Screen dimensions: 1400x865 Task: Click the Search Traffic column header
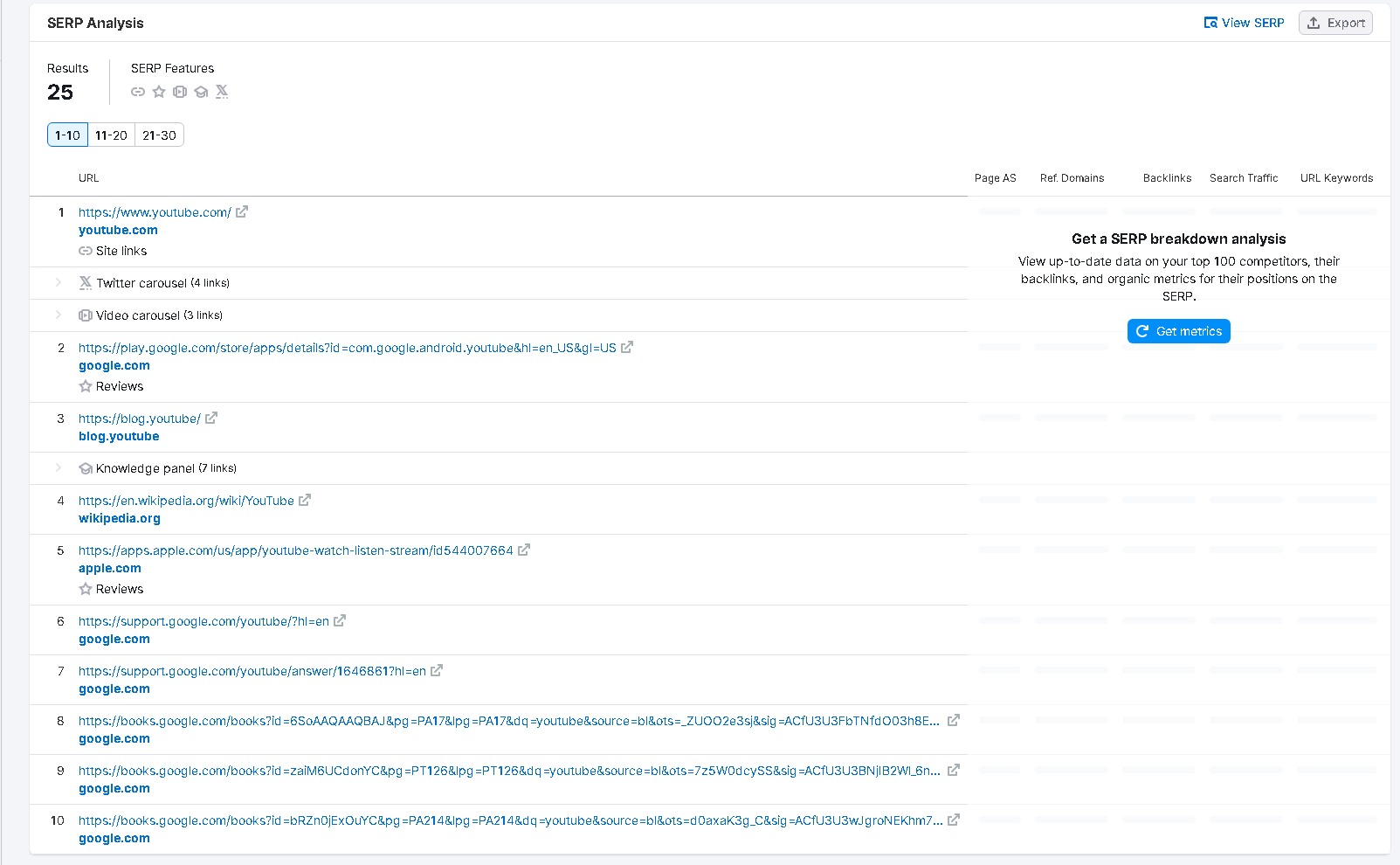[1244, 178]
